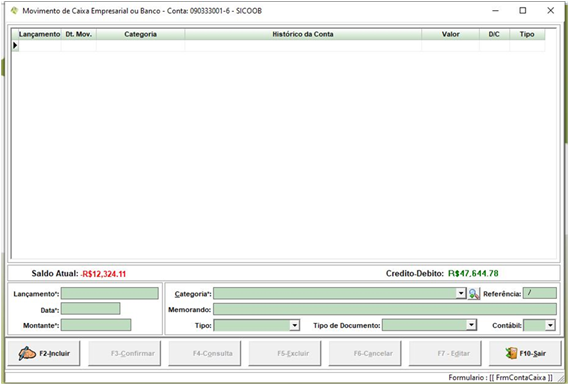Click the F3-Confirmar button
570x385 pixels.
click(x=124, y=353)
